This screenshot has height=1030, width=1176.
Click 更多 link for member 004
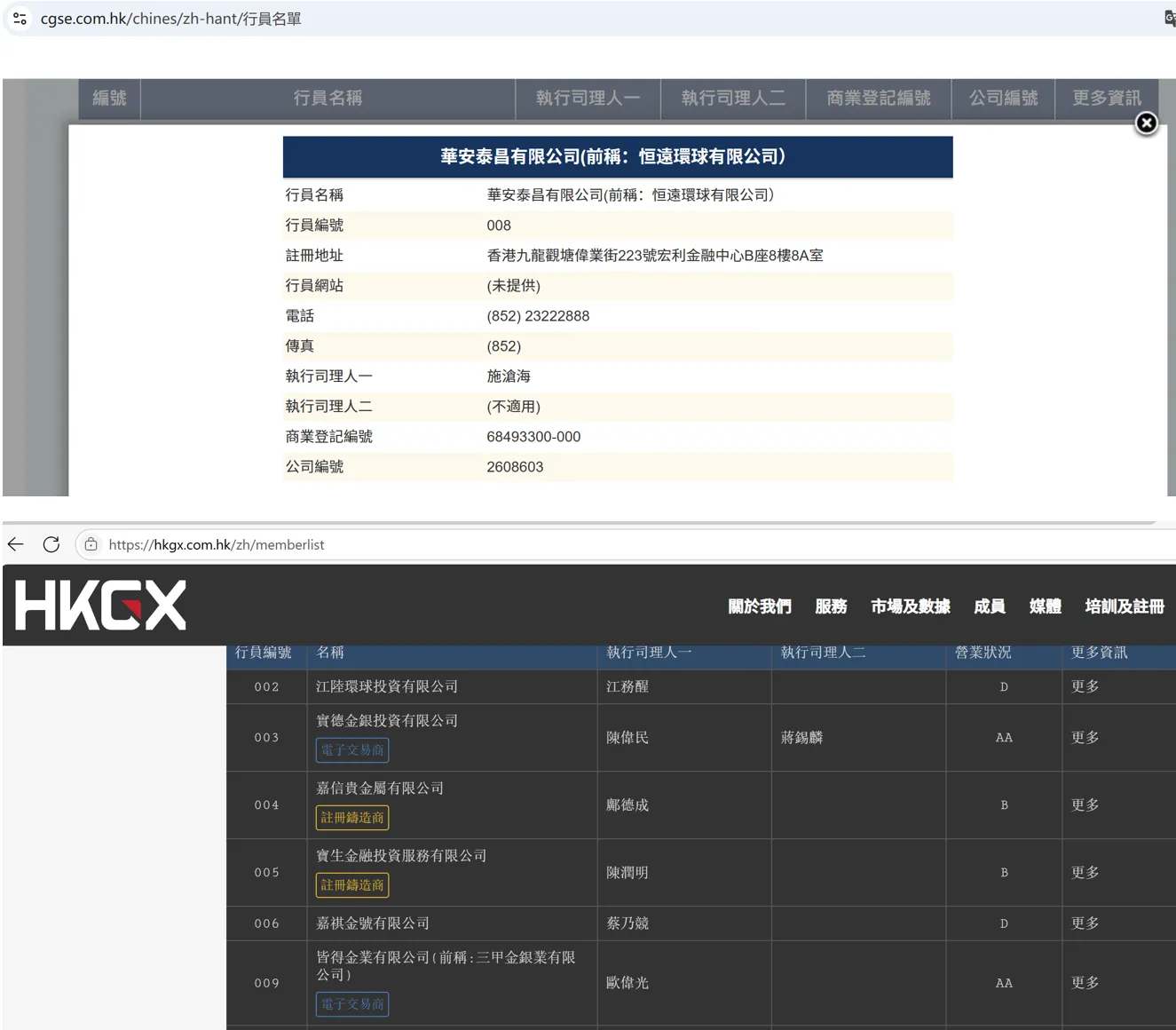click(x=1085, y=804)
